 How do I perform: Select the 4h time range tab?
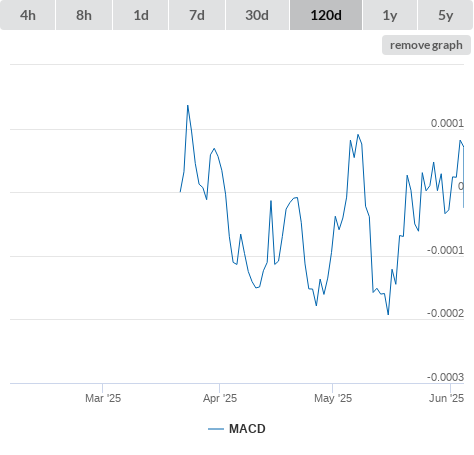[x=28, y=15]
